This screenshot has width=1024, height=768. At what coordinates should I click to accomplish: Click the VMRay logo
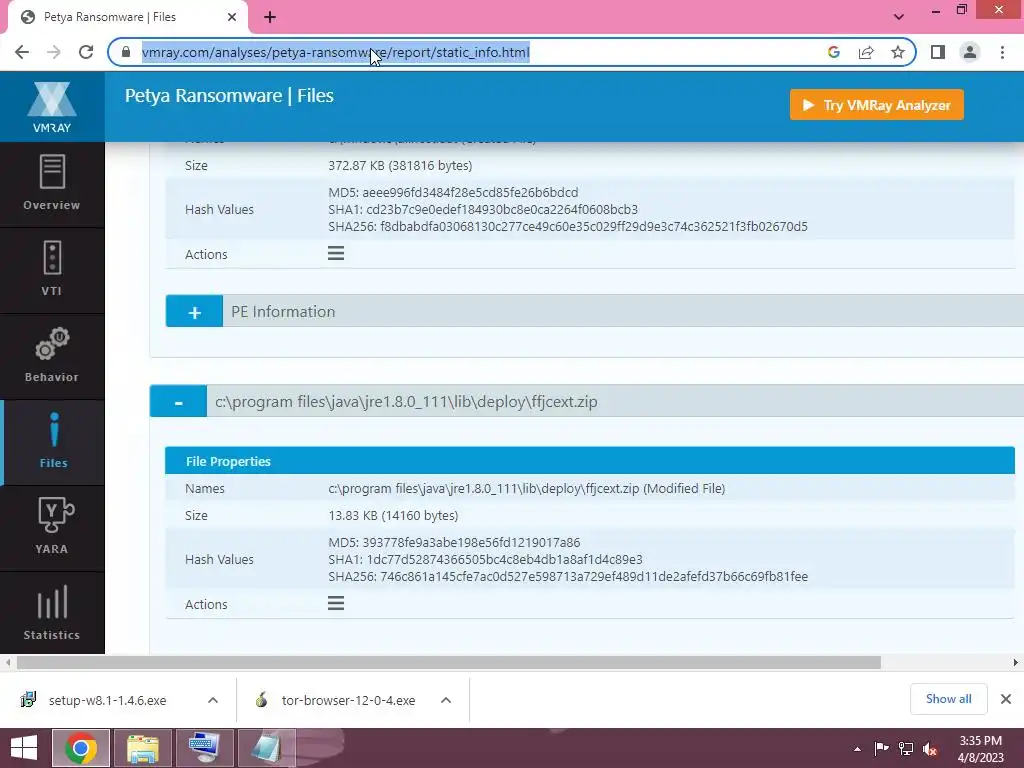pyautogui.click(x=52, y=107)
